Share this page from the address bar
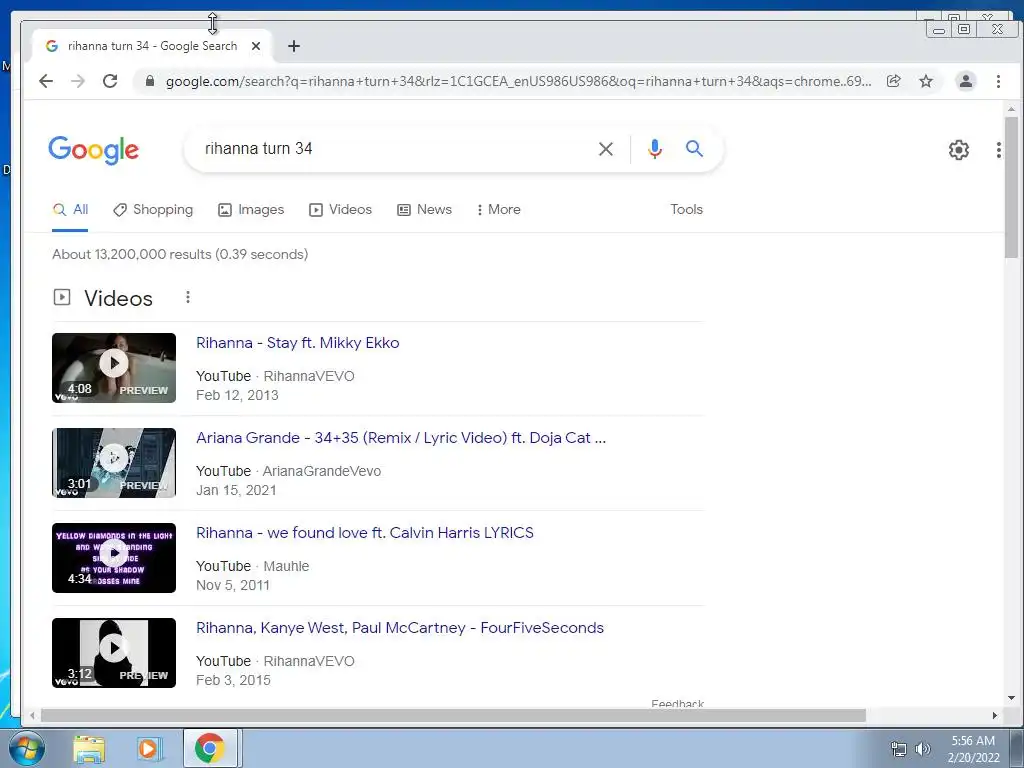1024x768 pixels. (893, 81)
